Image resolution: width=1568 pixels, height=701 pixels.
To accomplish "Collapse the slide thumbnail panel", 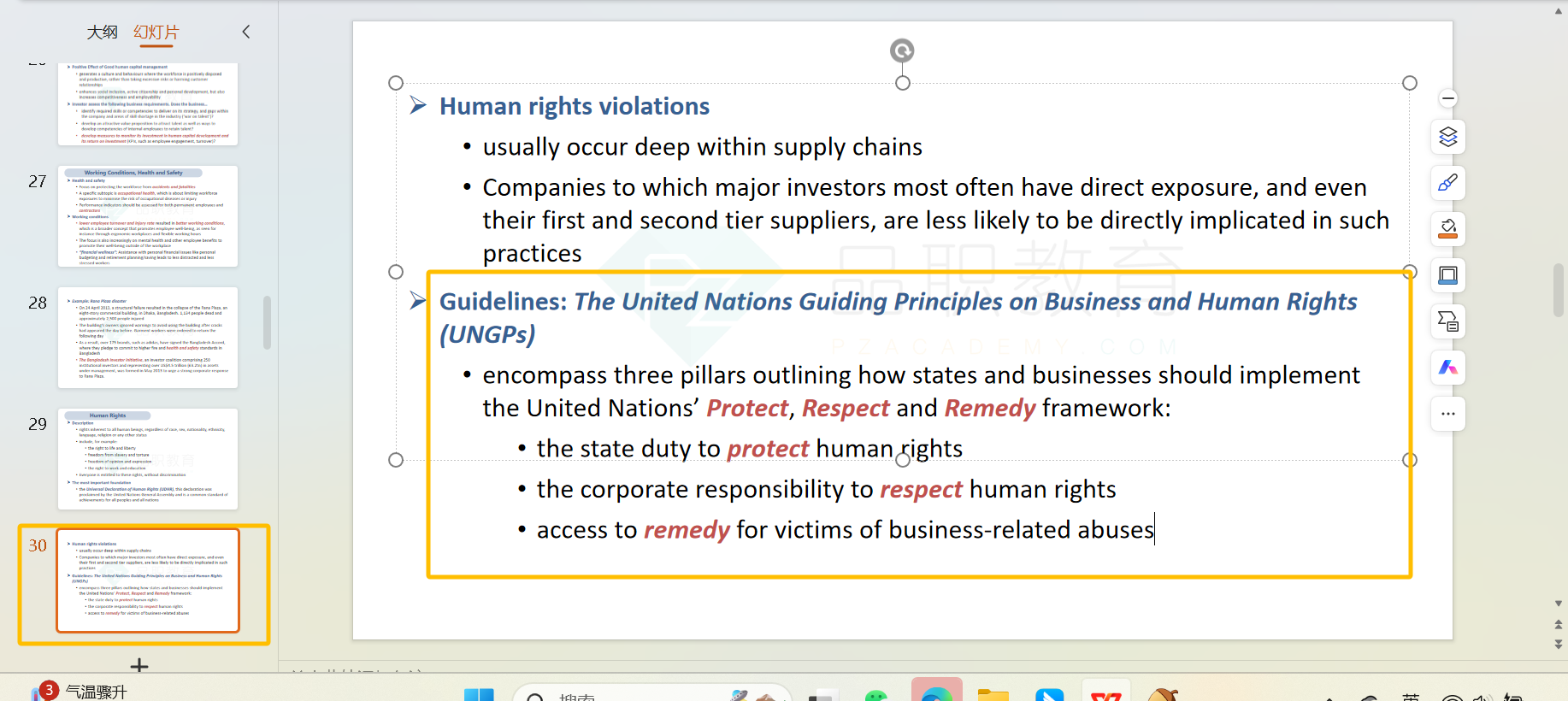I will (x=246, y=32).
